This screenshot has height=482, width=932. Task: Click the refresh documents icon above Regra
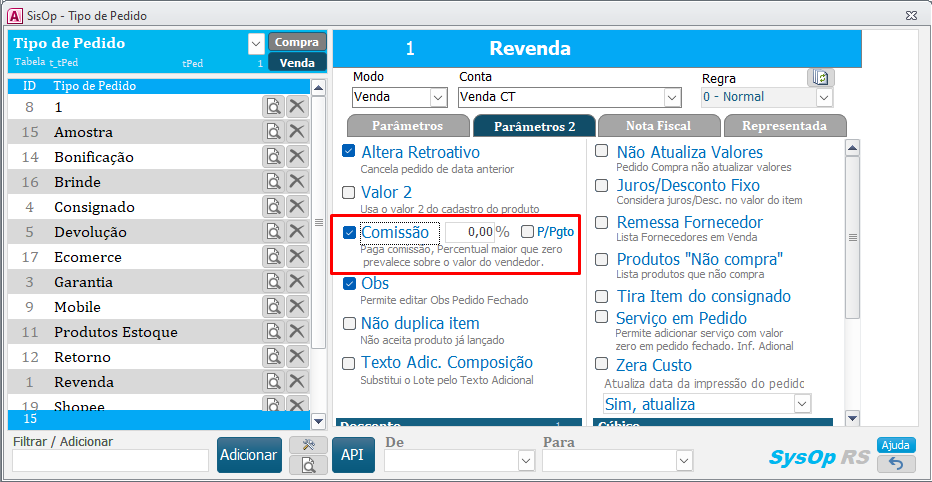coord(820,77)
